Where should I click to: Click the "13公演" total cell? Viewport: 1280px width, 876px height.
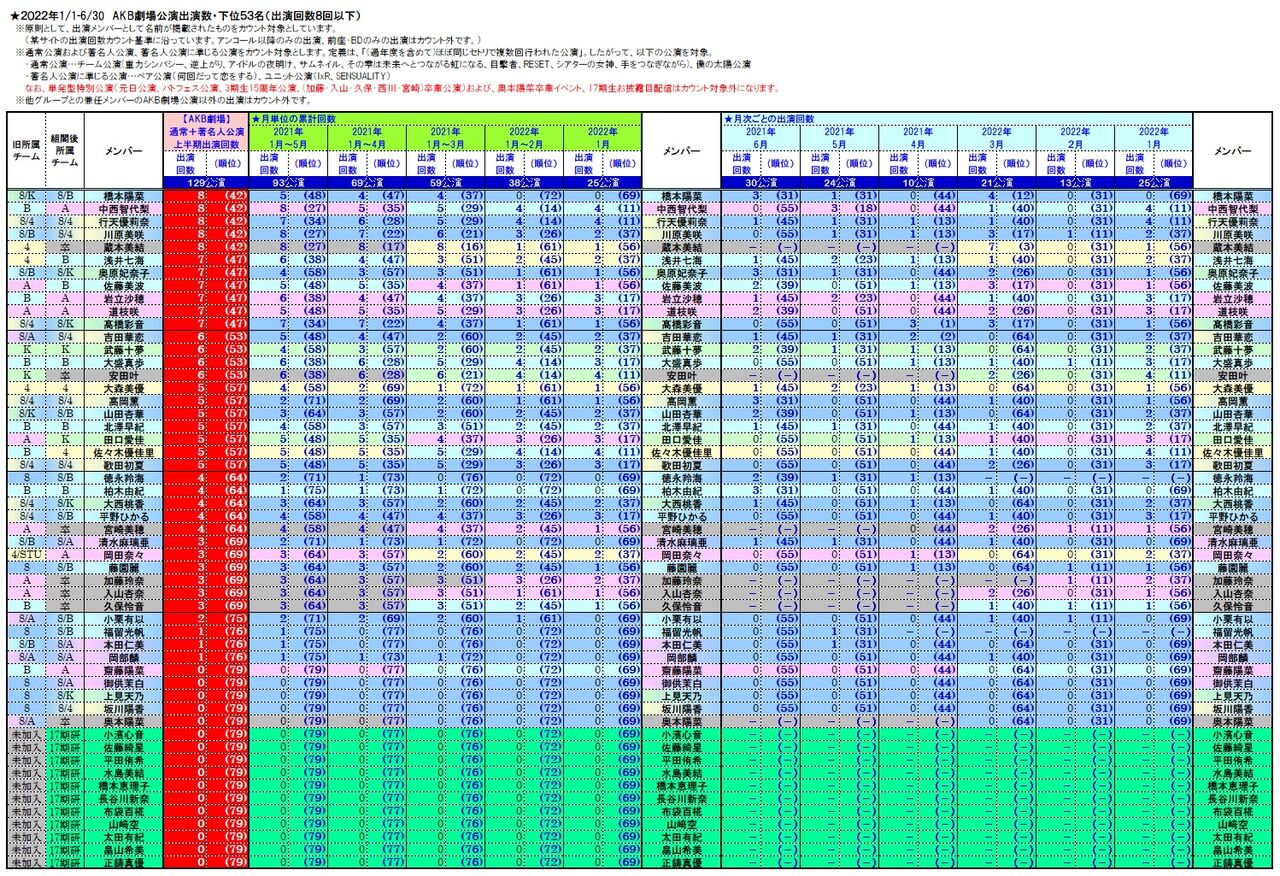click(x=1076, y=183)
